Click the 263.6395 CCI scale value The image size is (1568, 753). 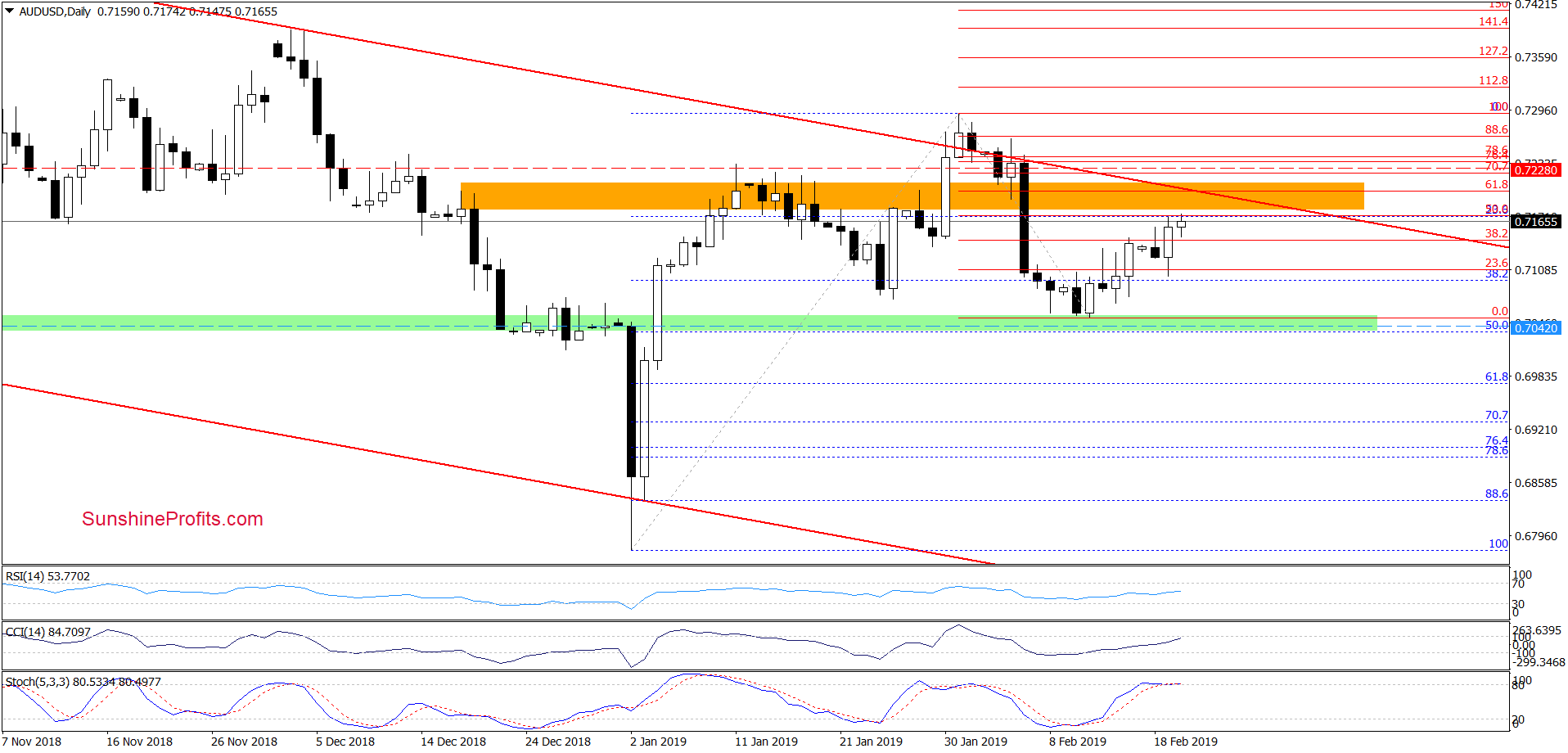pos(1537,630)
